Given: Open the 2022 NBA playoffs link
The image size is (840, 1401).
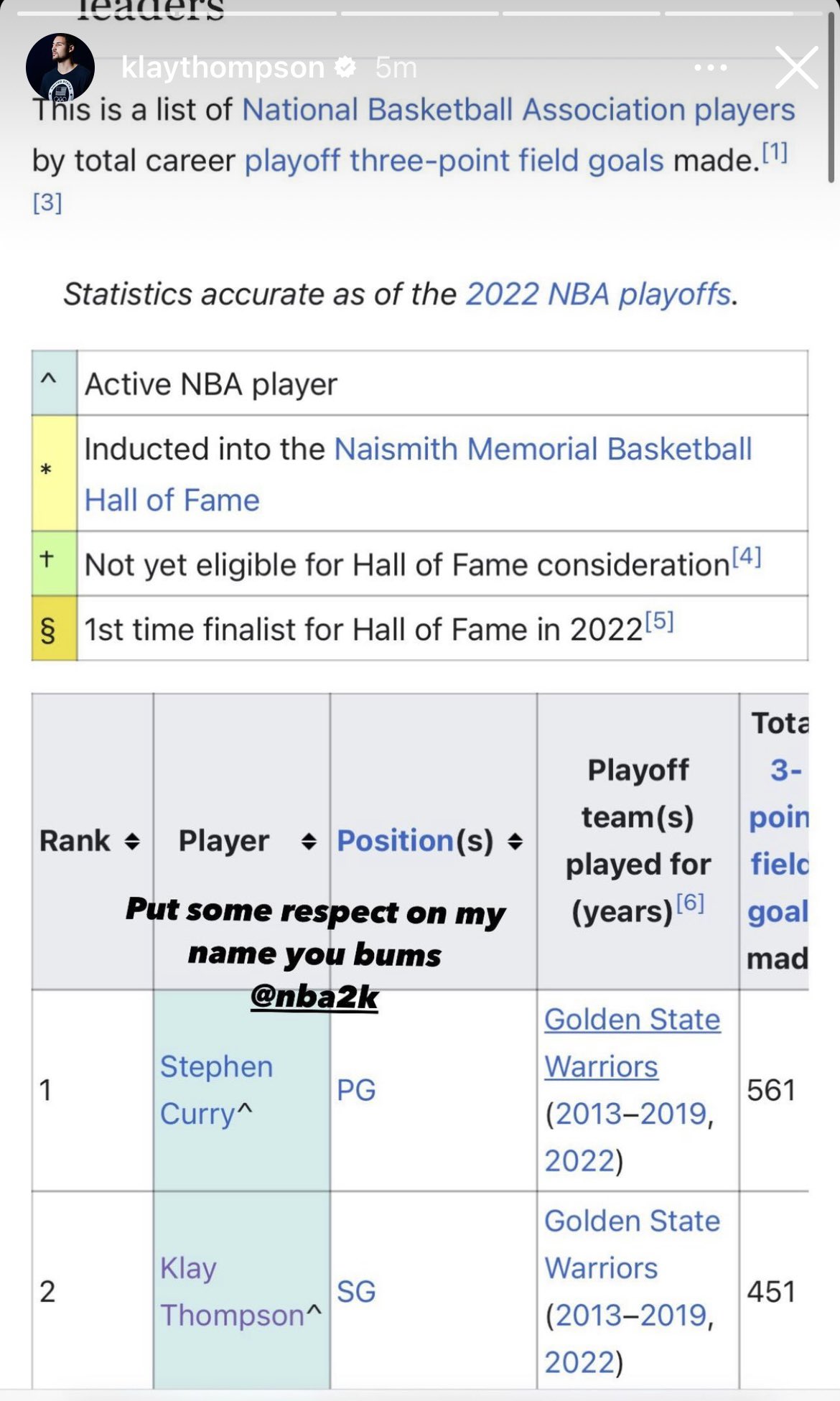Looking at the screenshot, I should (x=598, y=294).
